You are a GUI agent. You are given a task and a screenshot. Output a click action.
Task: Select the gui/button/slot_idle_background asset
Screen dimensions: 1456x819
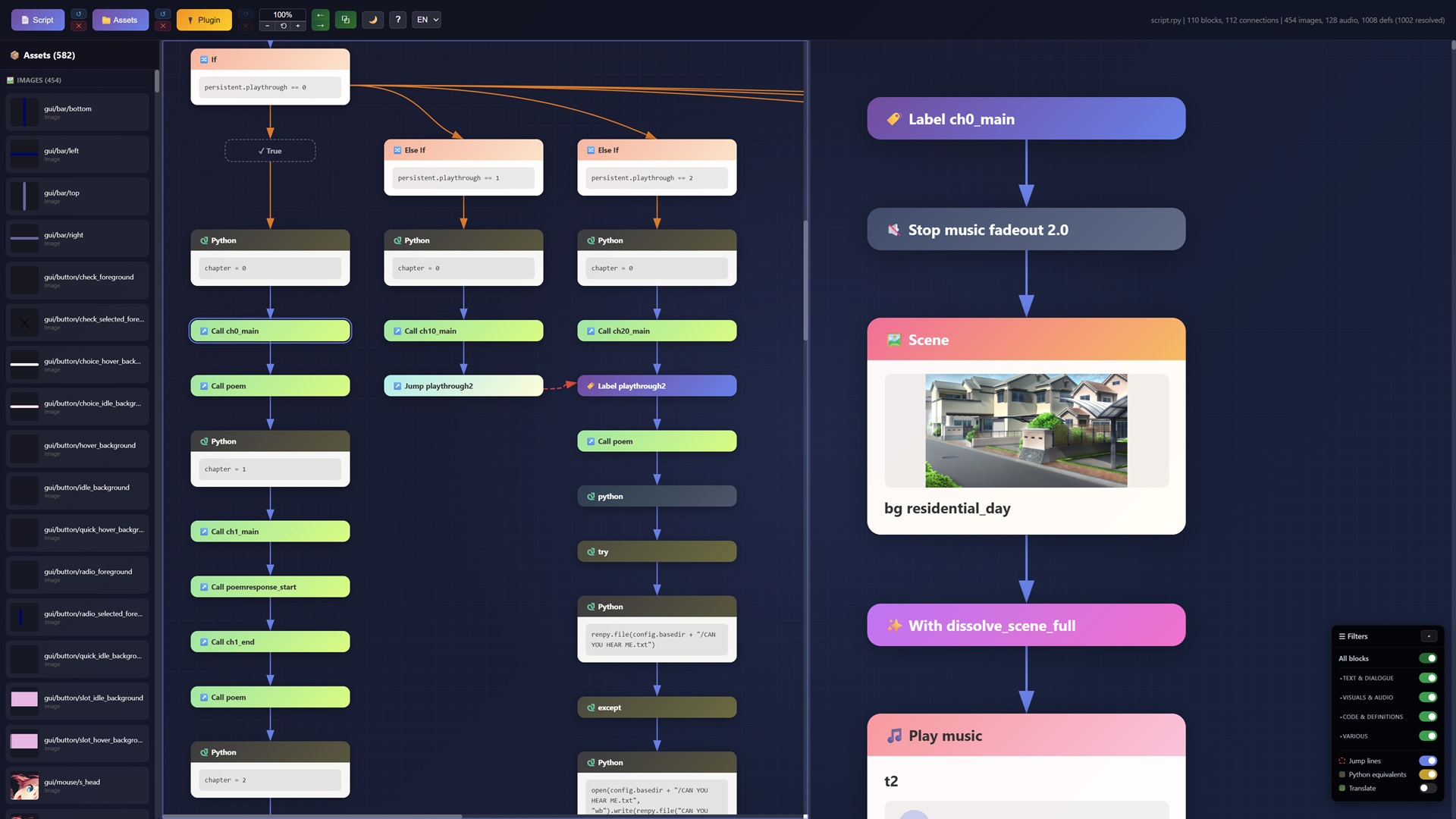tap(77, 701)
